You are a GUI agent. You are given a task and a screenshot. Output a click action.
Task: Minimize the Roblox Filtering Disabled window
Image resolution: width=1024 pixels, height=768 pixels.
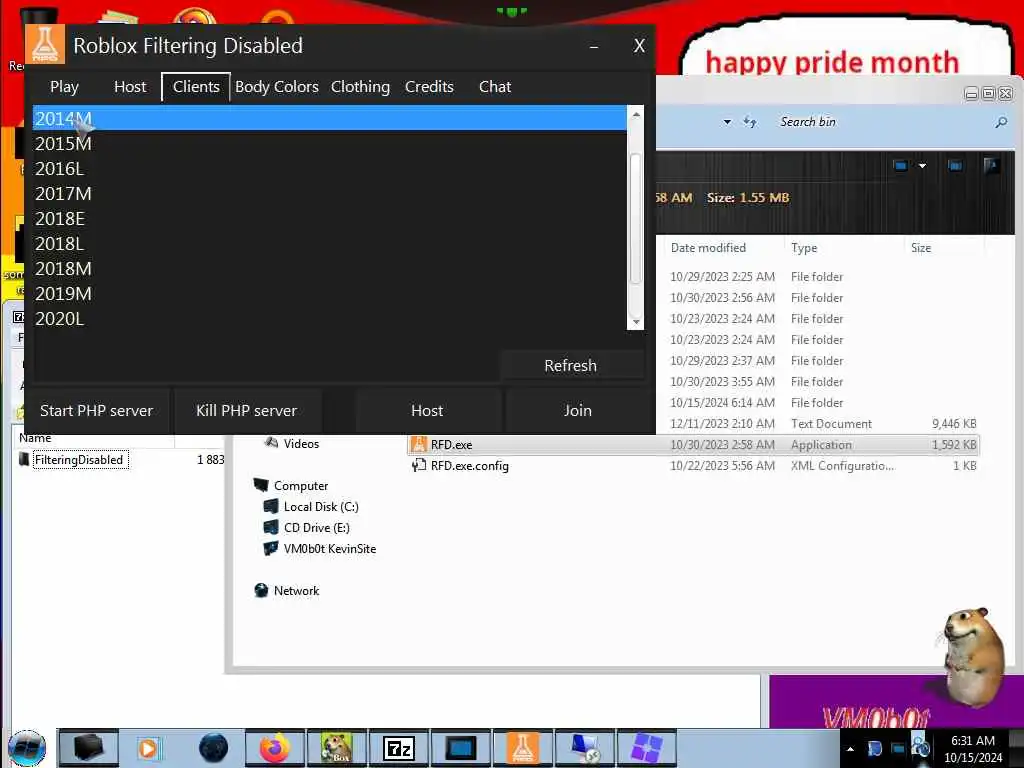(x=594, y=46)
